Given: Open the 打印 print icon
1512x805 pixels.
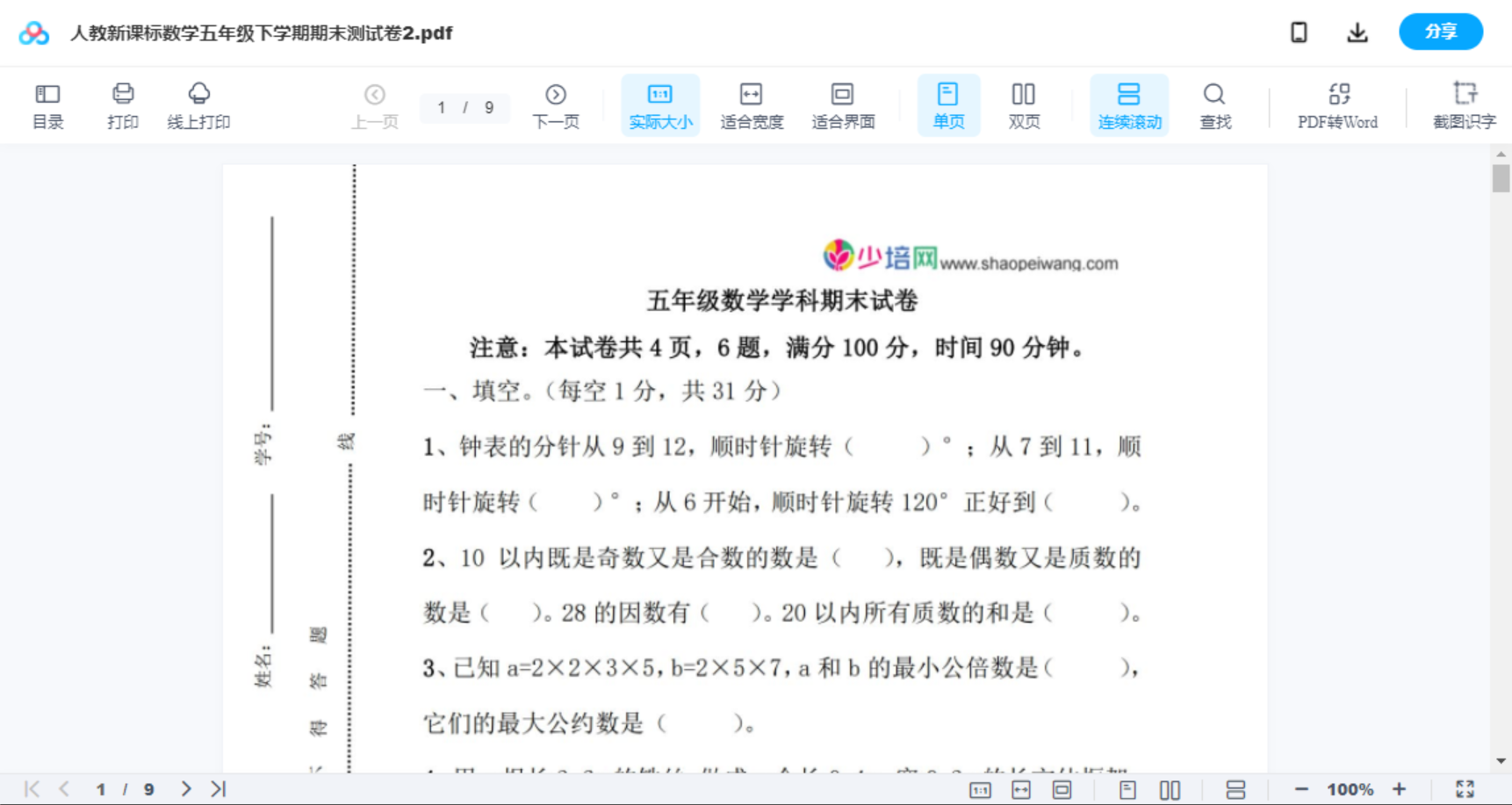Looking at the screenshot, I should point(122,104).
